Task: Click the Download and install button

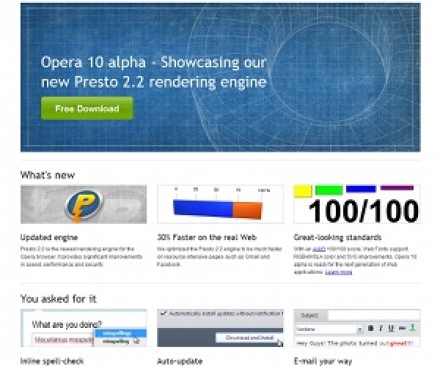Action: [x=250, y=338]
